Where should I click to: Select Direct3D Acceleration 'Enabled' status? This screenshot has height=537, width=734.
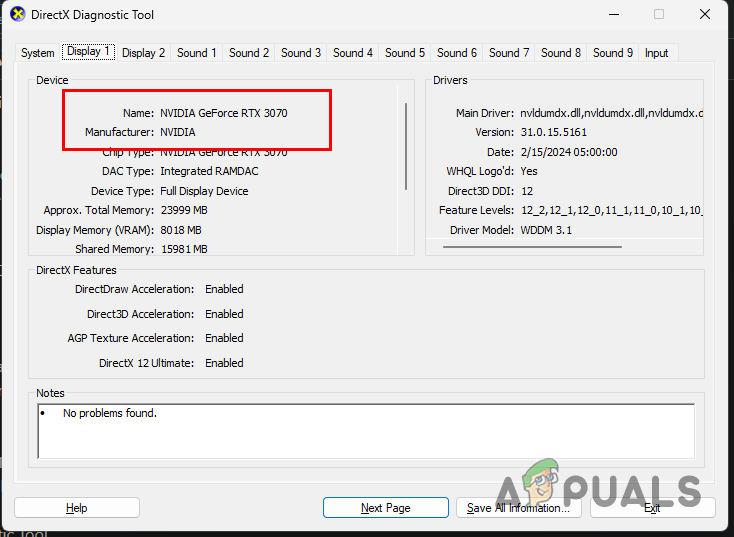[x=224, y=314]
